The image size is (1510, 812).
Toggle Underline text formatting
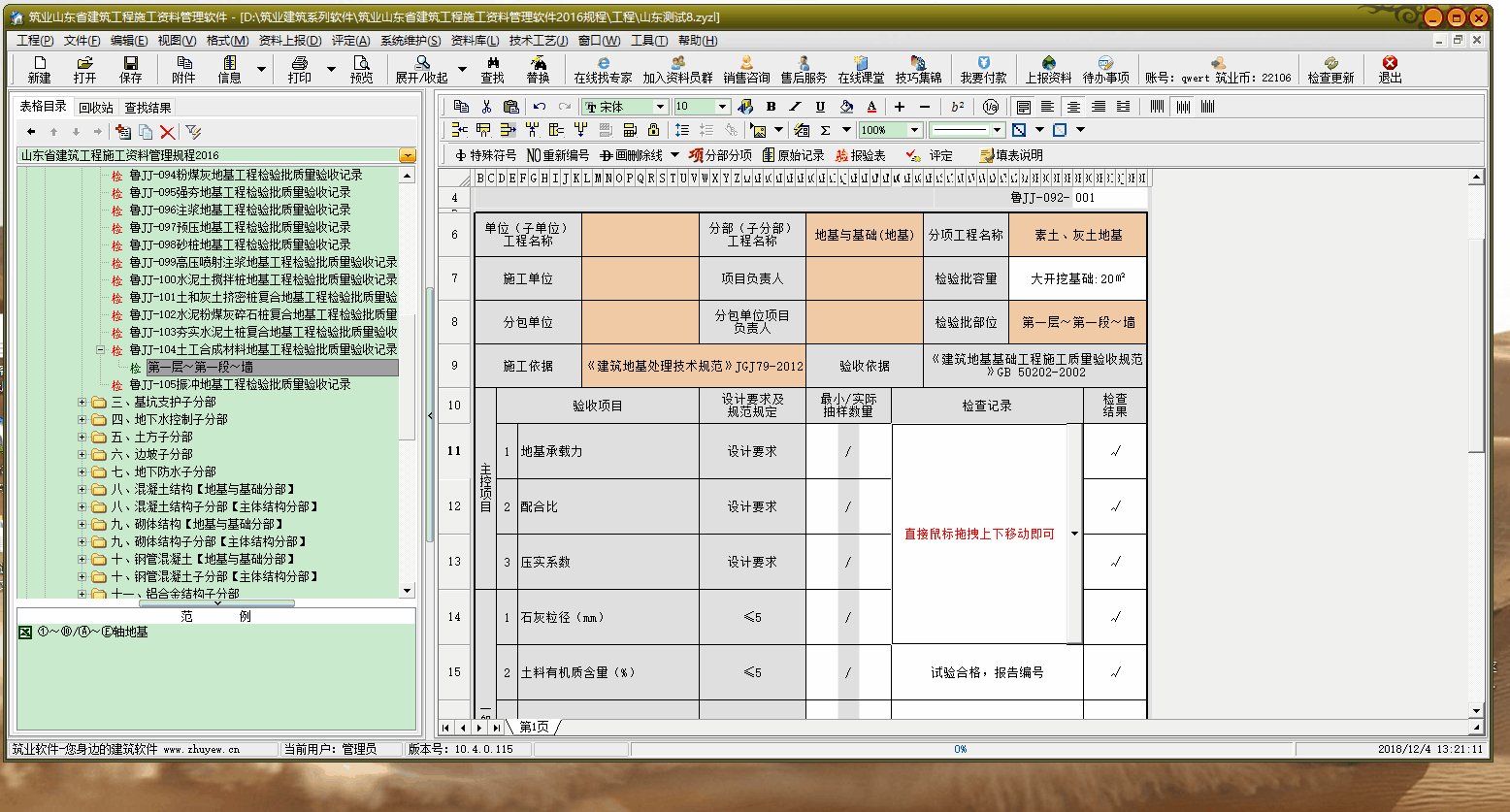coord(820,107)
